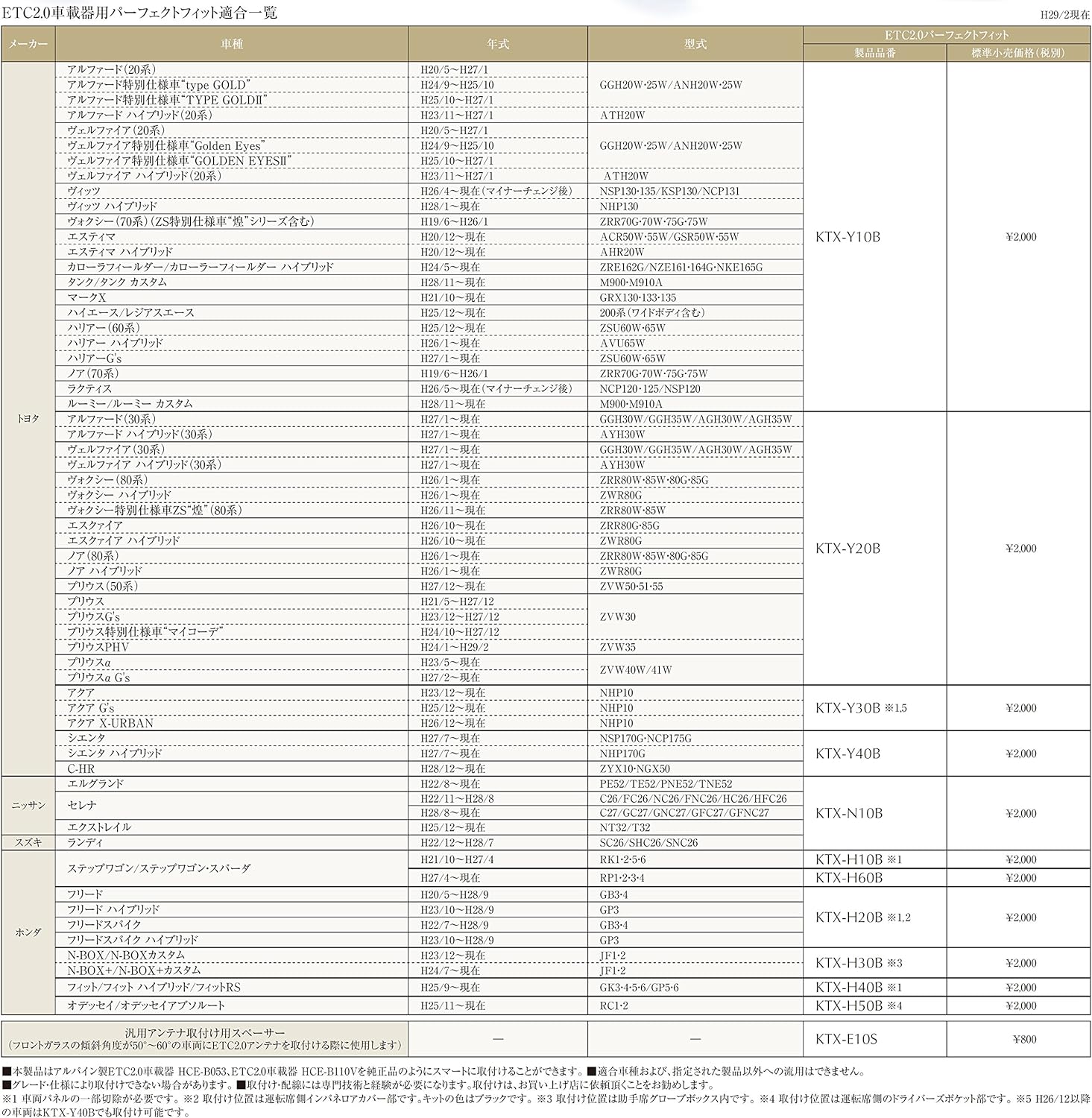
Task: Select the トヨタ manufacturer cell
Action: tap(28, 419)
